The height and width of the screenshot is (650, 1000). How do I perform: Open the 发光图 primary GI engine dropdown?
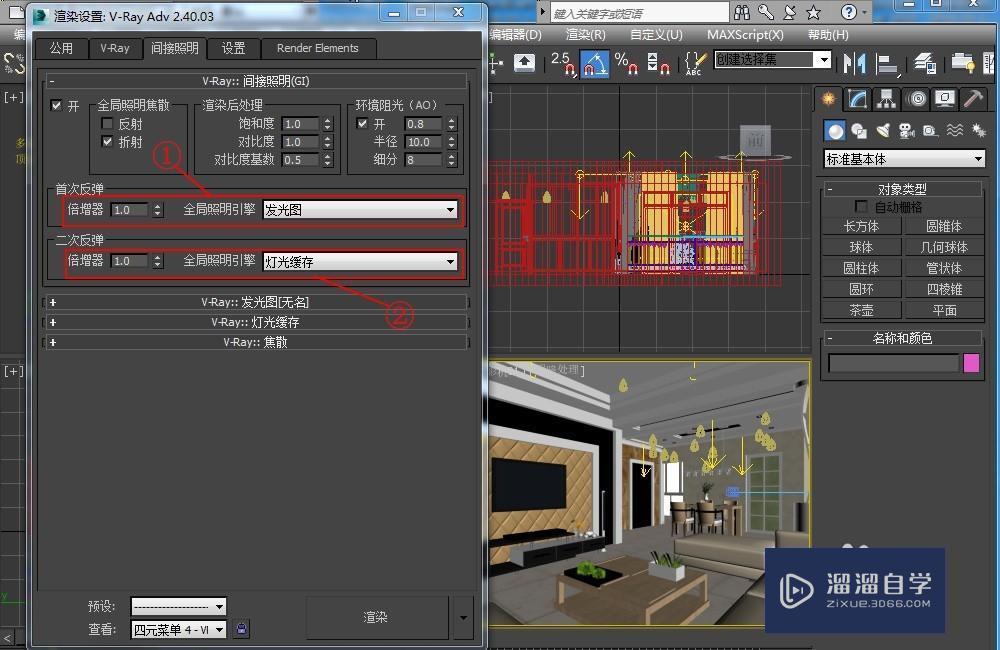(450, 210)
